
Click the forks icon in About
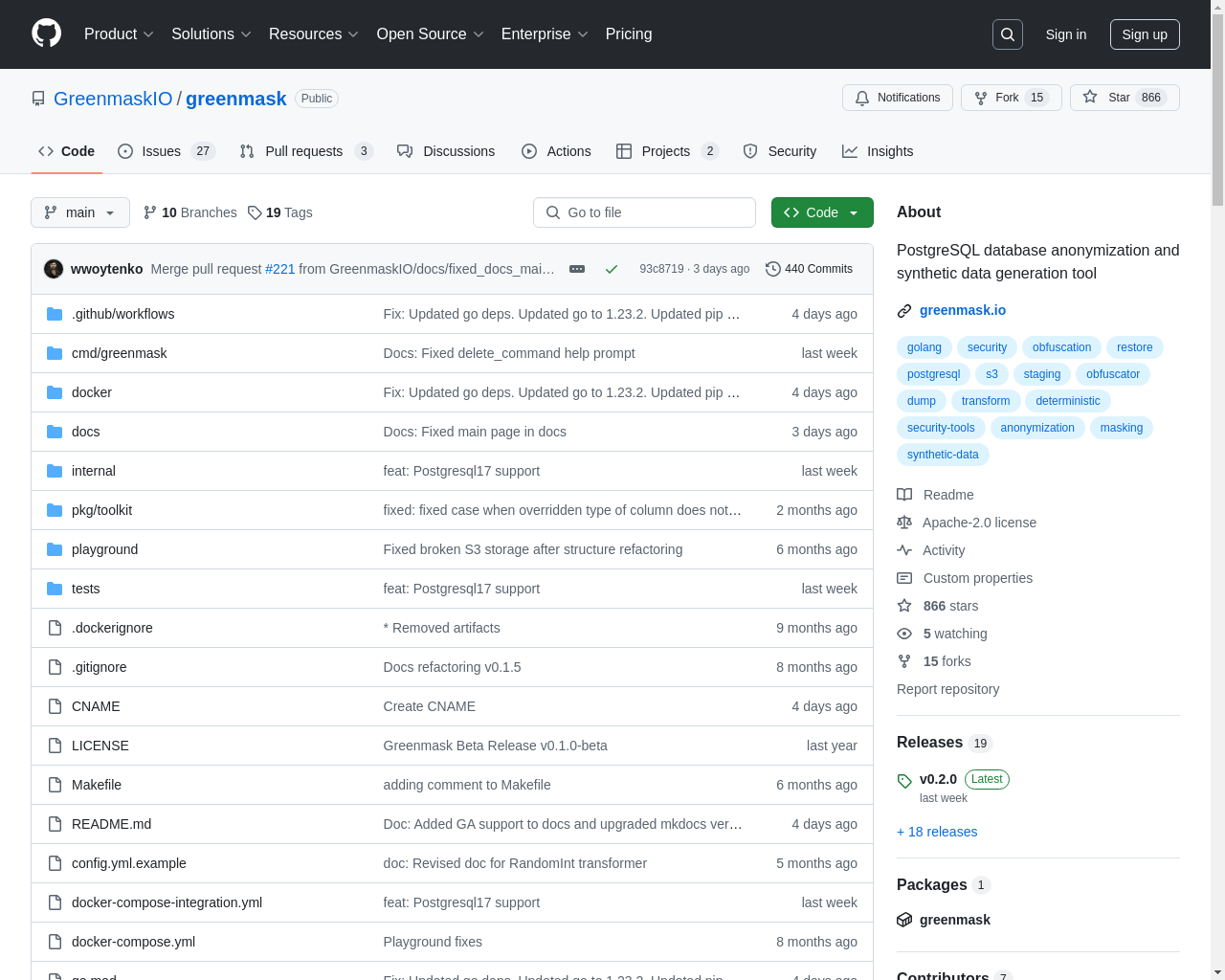[x=904, y=661]
